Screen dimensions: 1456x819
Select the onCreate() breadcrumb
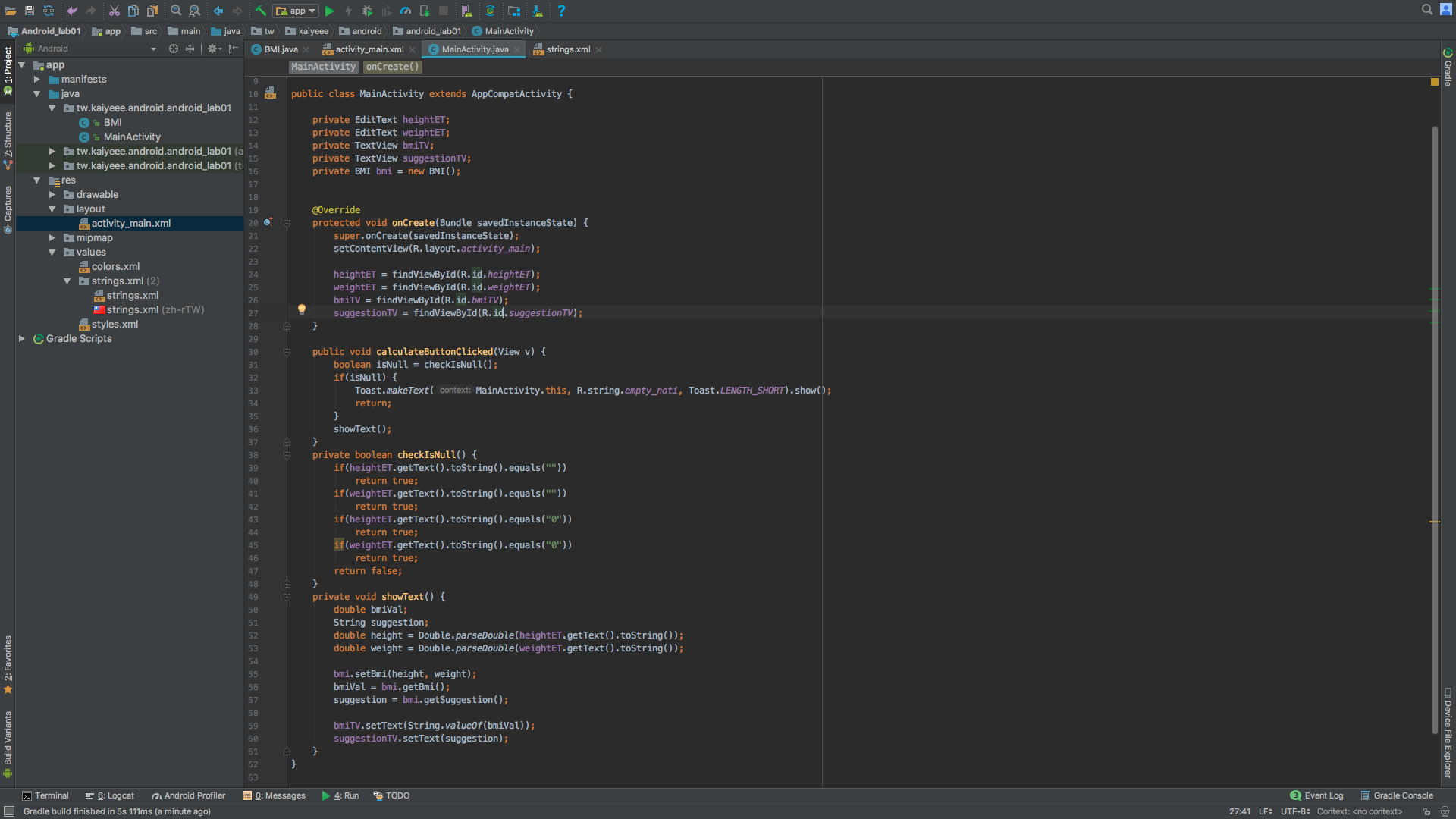click(392, 67)
